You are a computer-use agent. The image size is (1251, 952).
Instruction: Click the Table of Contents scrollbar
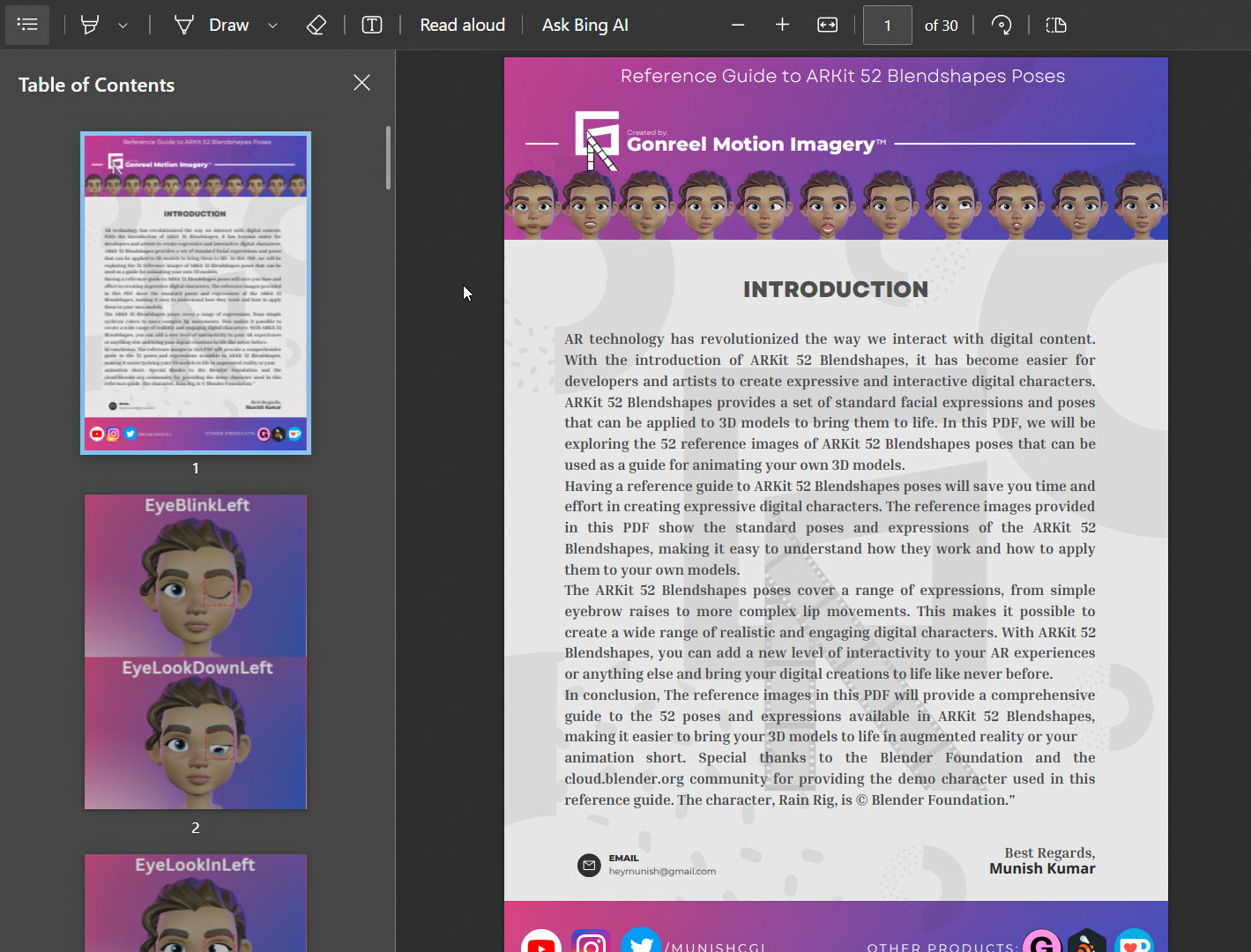point(388,158)
